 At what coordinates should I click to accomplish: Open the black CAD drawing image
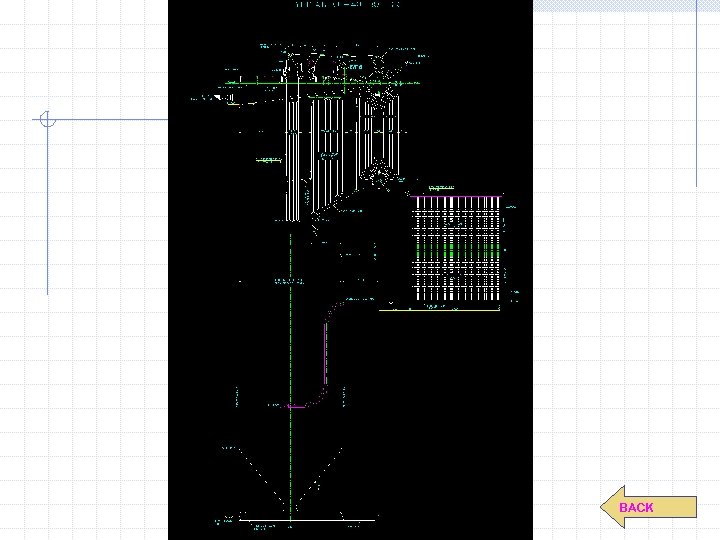(350, 270)
